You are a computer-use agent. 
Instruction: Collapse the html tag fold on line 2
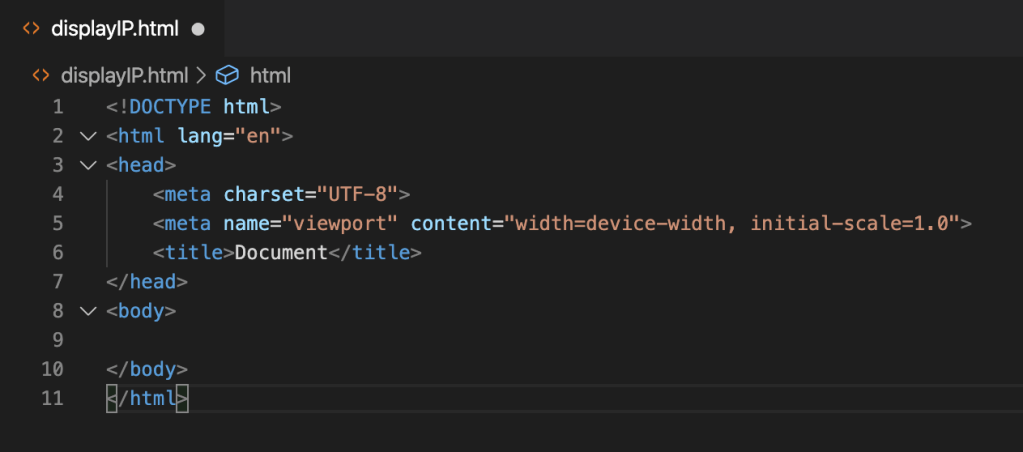(86, 136)
